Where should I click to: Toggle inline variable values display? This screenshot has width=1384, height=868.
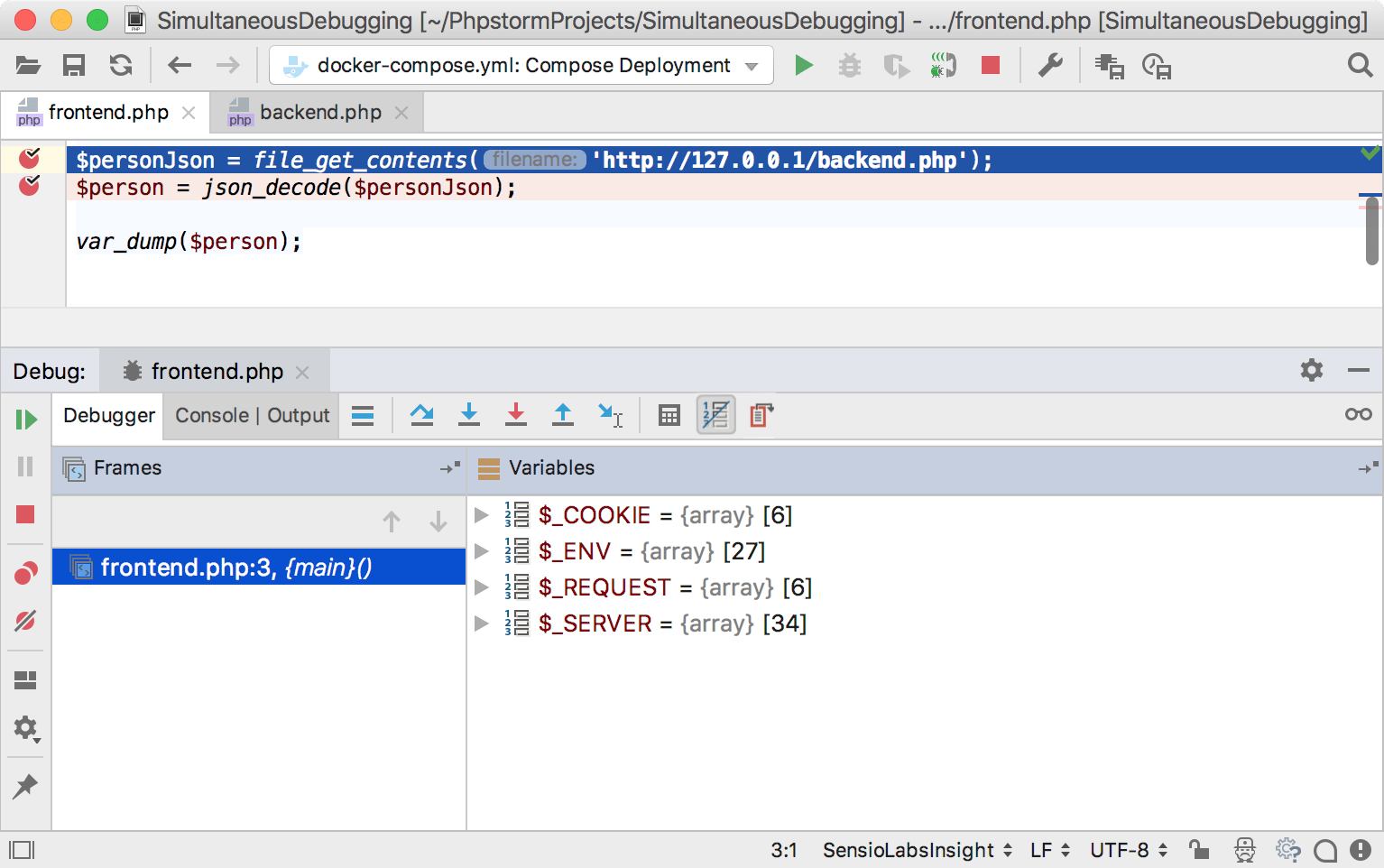[x=715, y=415]
